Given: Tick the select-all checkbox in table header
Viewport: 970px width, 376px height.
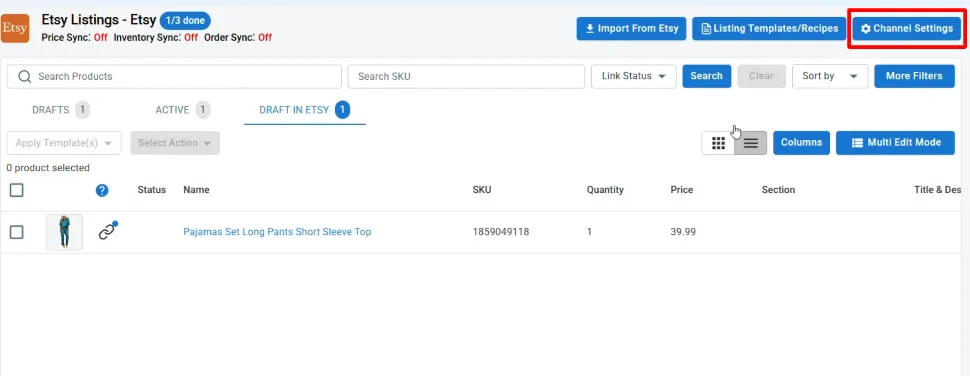Looking at the screenshot, I should click(x=17, y=190).
